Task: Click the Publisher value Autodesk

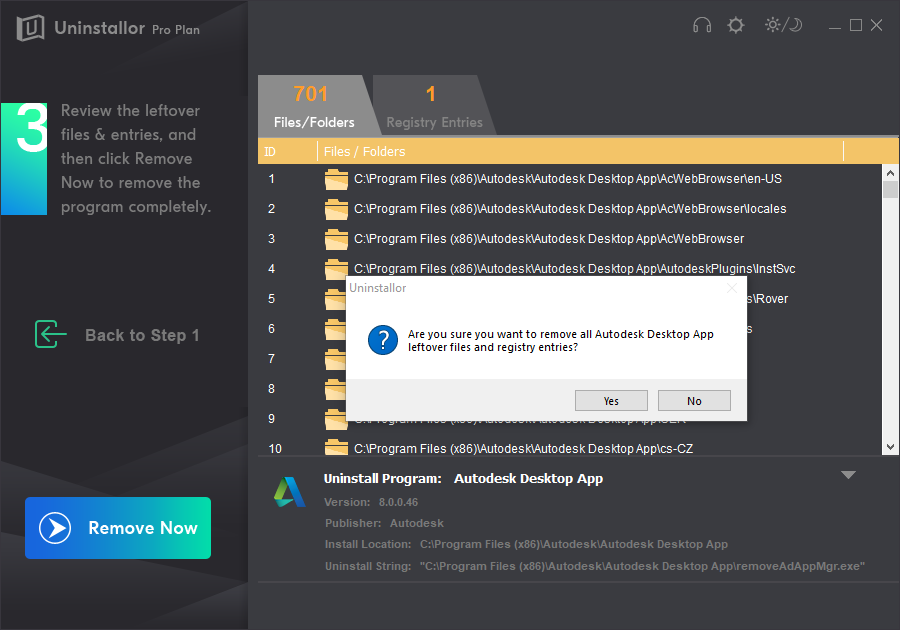Action: point(417,523)
